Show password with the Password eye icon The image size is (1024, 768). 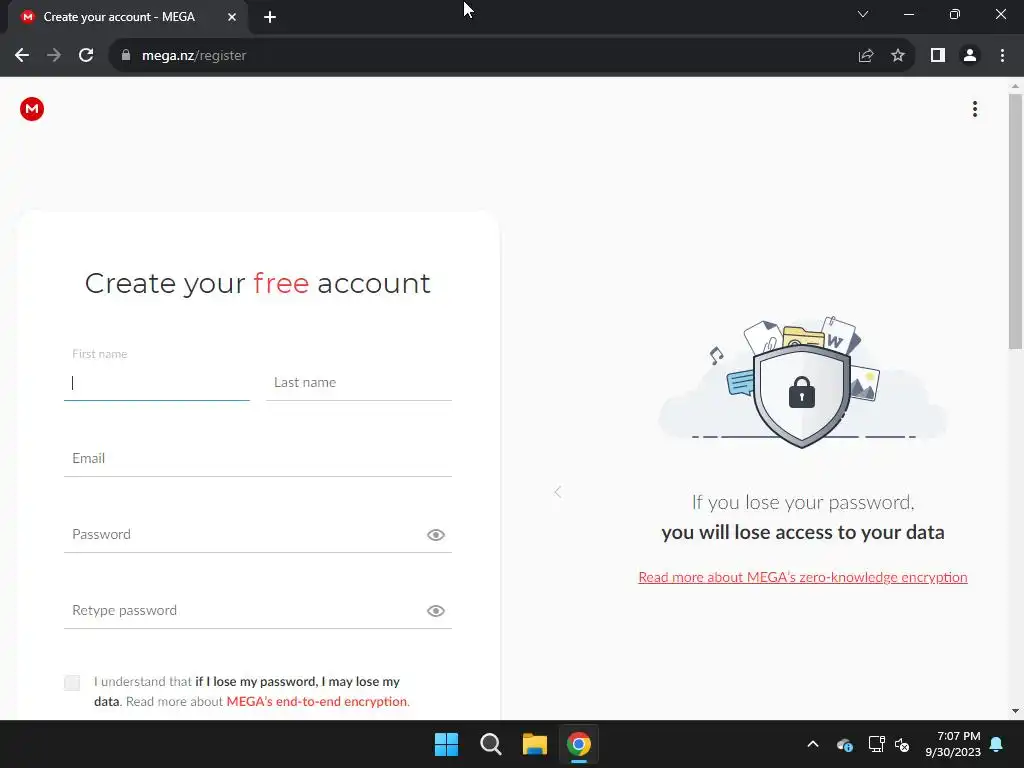click(436, 535)
